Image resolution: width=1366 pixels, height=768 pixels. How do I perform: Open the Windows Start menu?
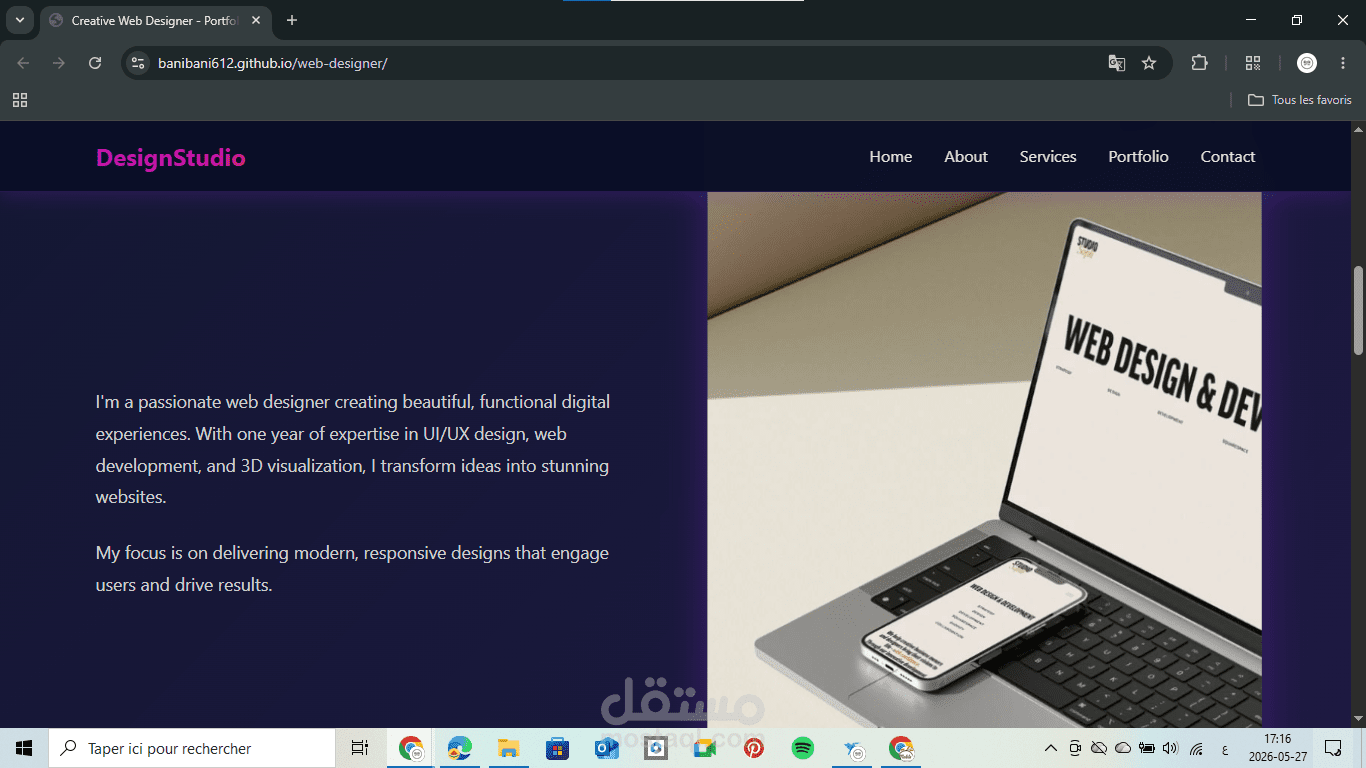point(24,748)
